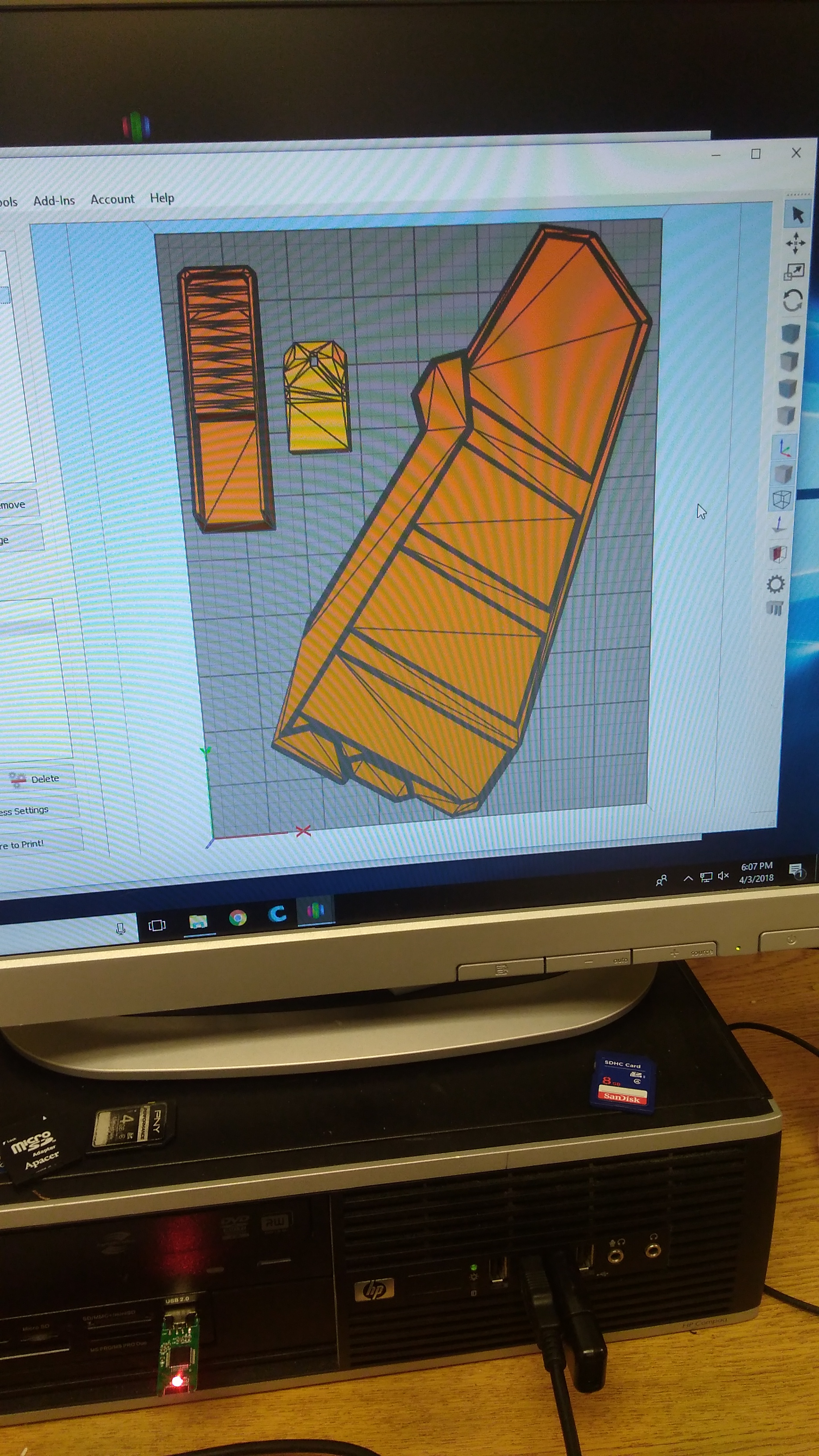Select the Normal Selection arrow tool
Image resolution: width=819 pixels, height=1456 pixels.
pos(797,215)
